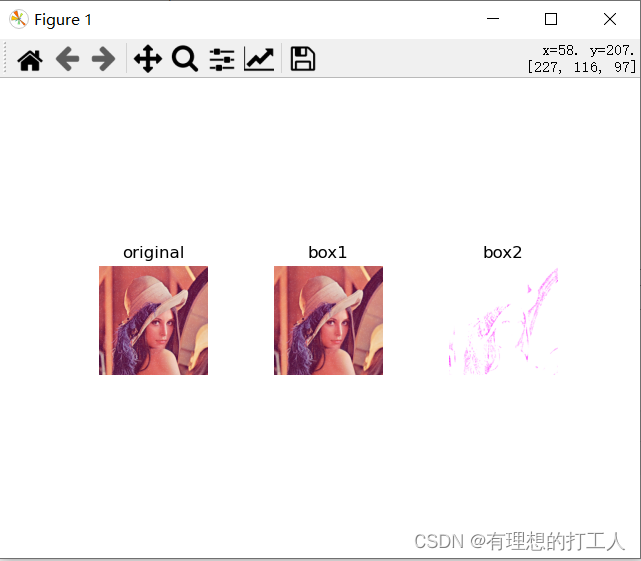Go back to the previous view

pos(67,59)
